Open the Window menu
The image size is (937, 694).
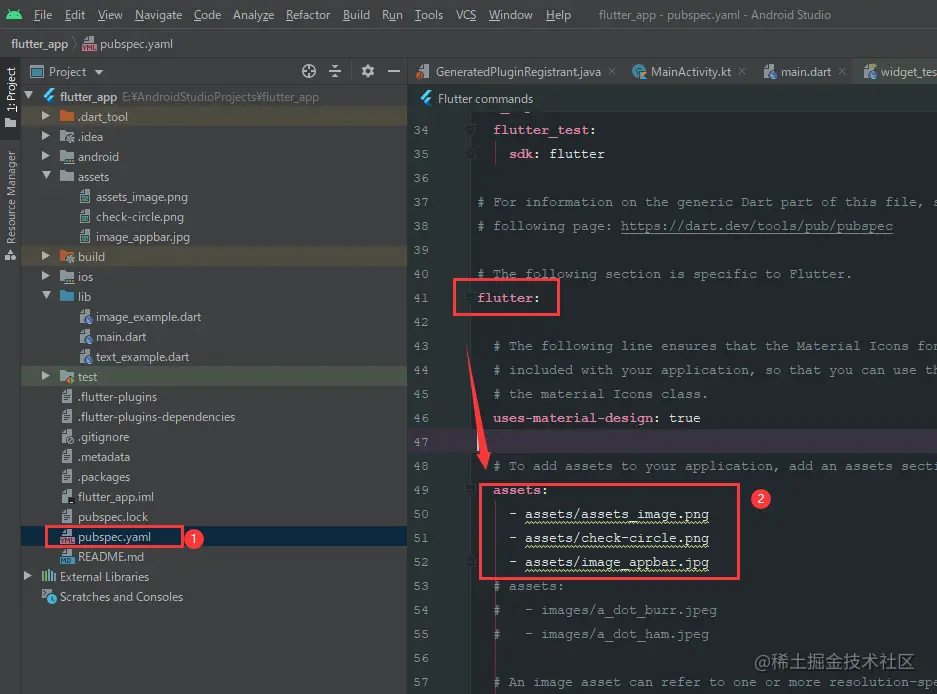coord(510,15)
